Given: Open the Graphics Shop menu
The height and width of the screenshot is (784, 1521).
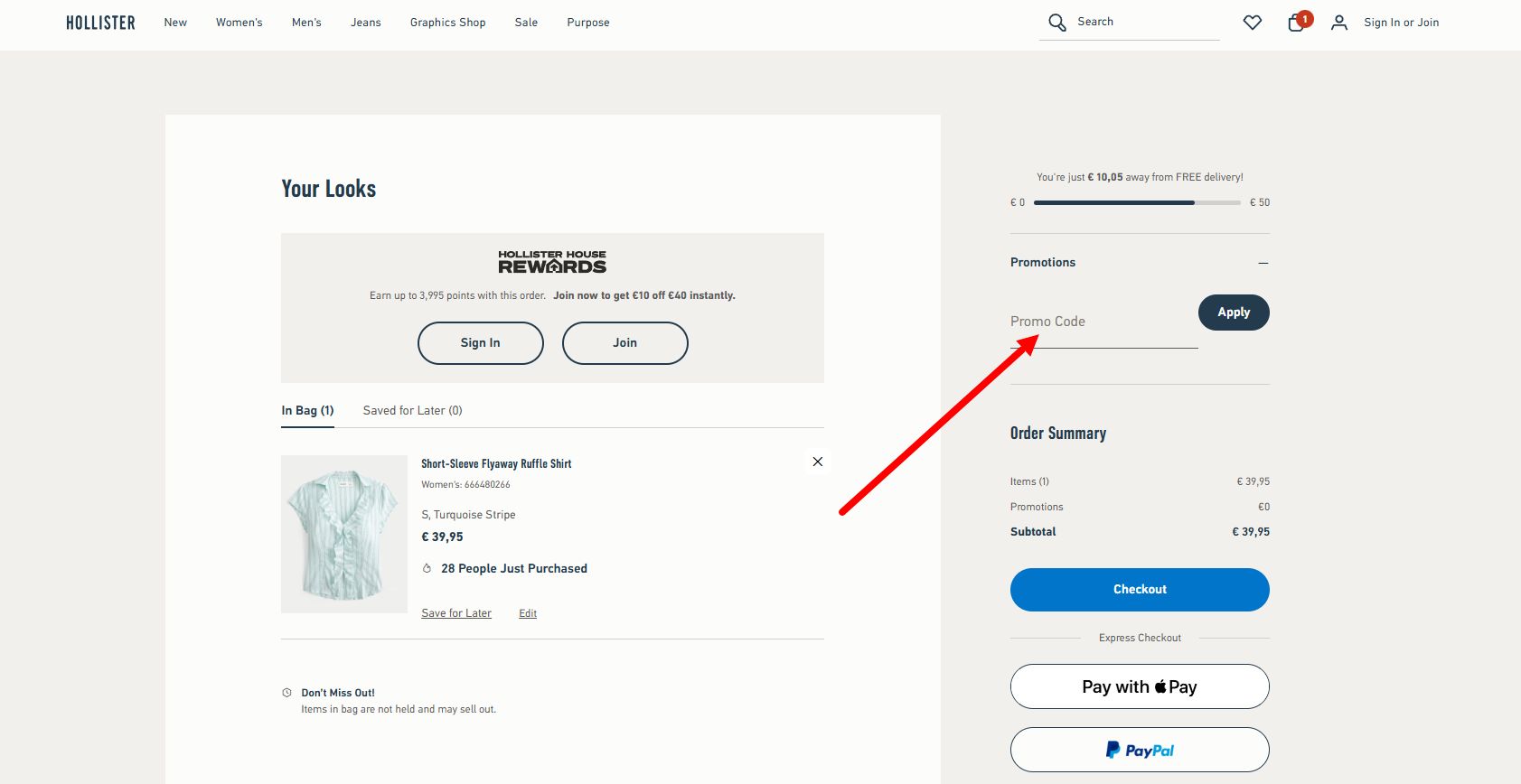Looking at the screenshot, I should (x=447, y=23).
